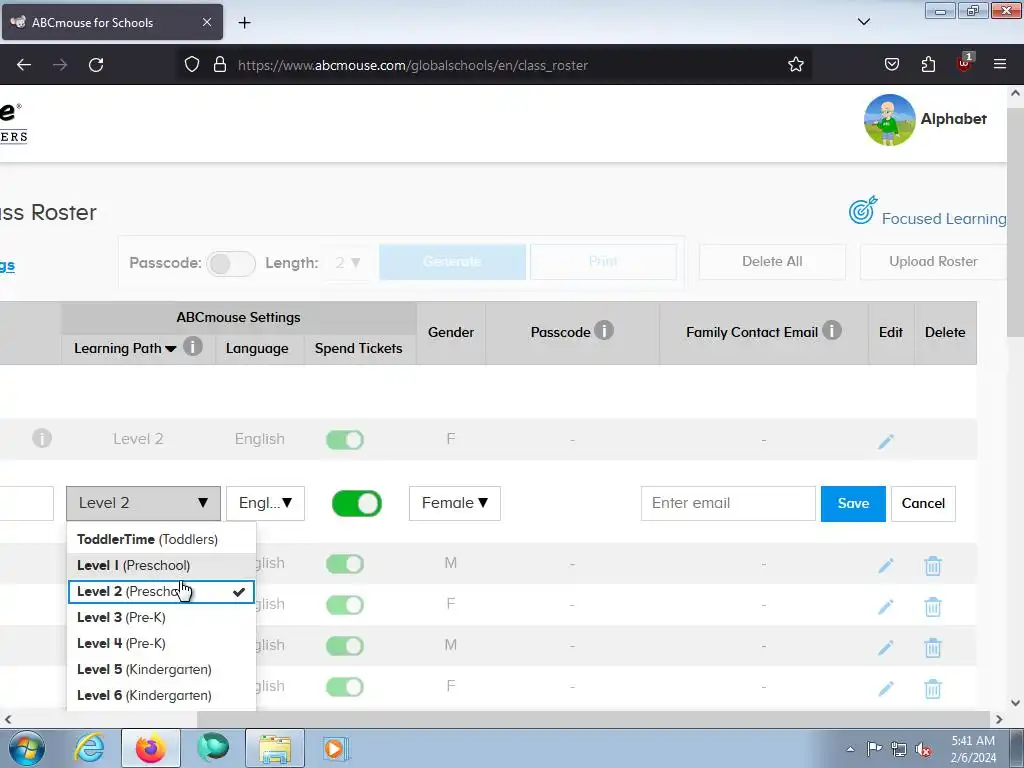Click the network tray icon
Image resolution: width=1024 pixels, height=768 pixels.
click(899, 750)
